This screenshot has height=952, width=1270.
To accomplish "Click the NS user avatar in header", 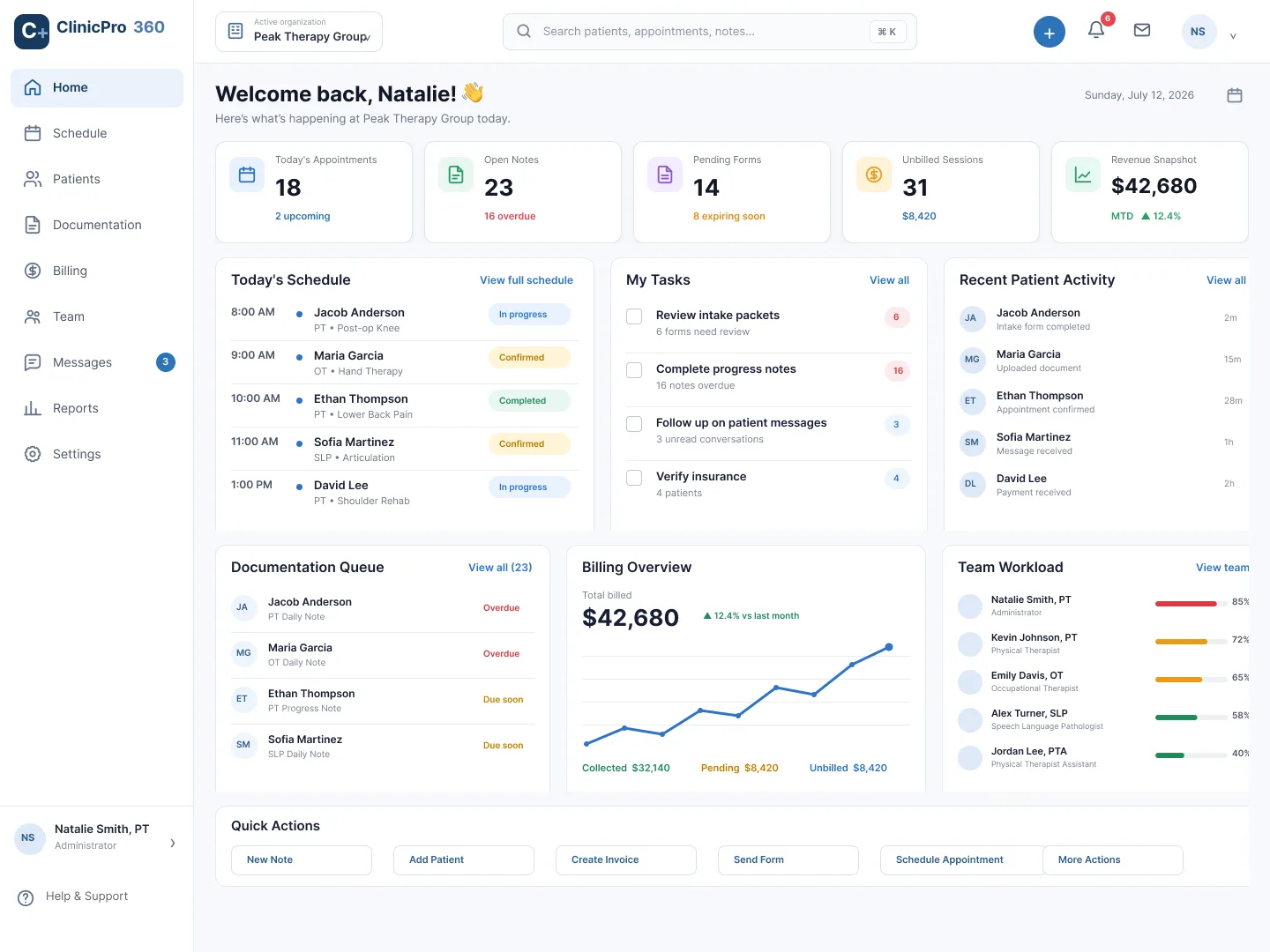I will pos(1199,32).
